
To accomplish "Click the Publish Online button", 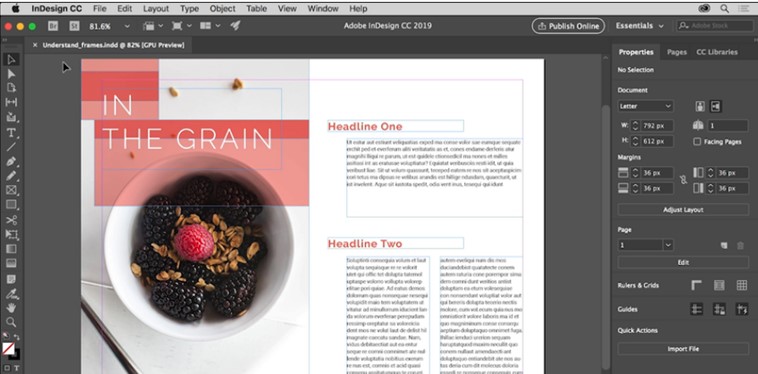I will 568,26.
